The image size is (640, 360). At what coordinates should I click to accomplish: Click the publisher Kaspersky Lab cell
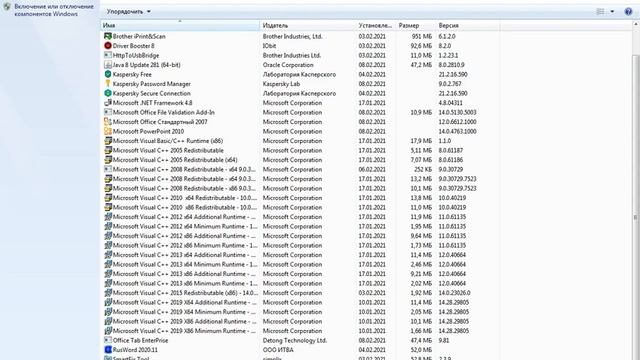281,84
